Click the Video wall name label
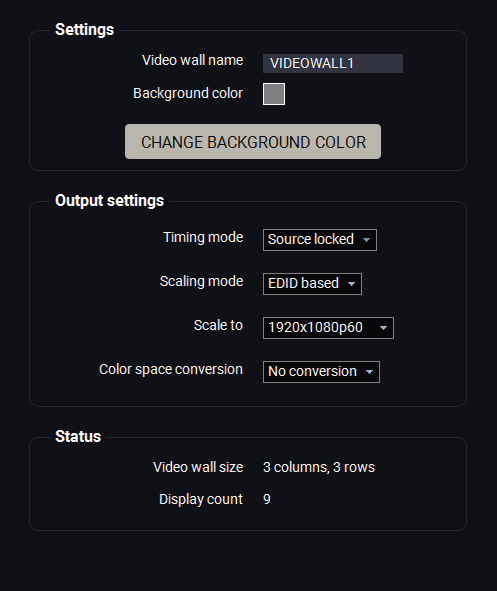Image resolution: width=497 pixels, height=591 pixels. (193, 60)
